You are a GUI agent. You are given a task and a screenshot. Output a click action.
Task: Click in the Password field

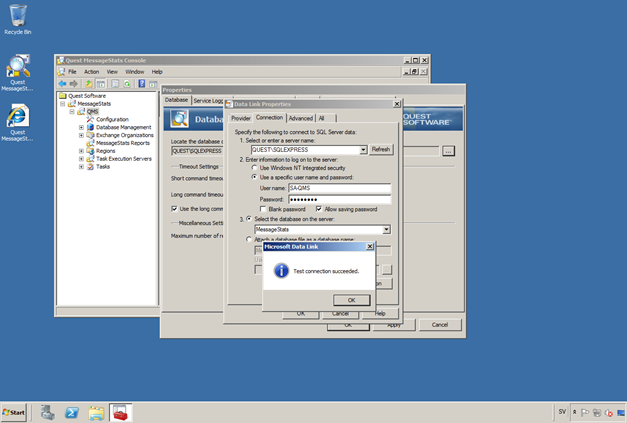pyautogui.click(x=339, y=199)
